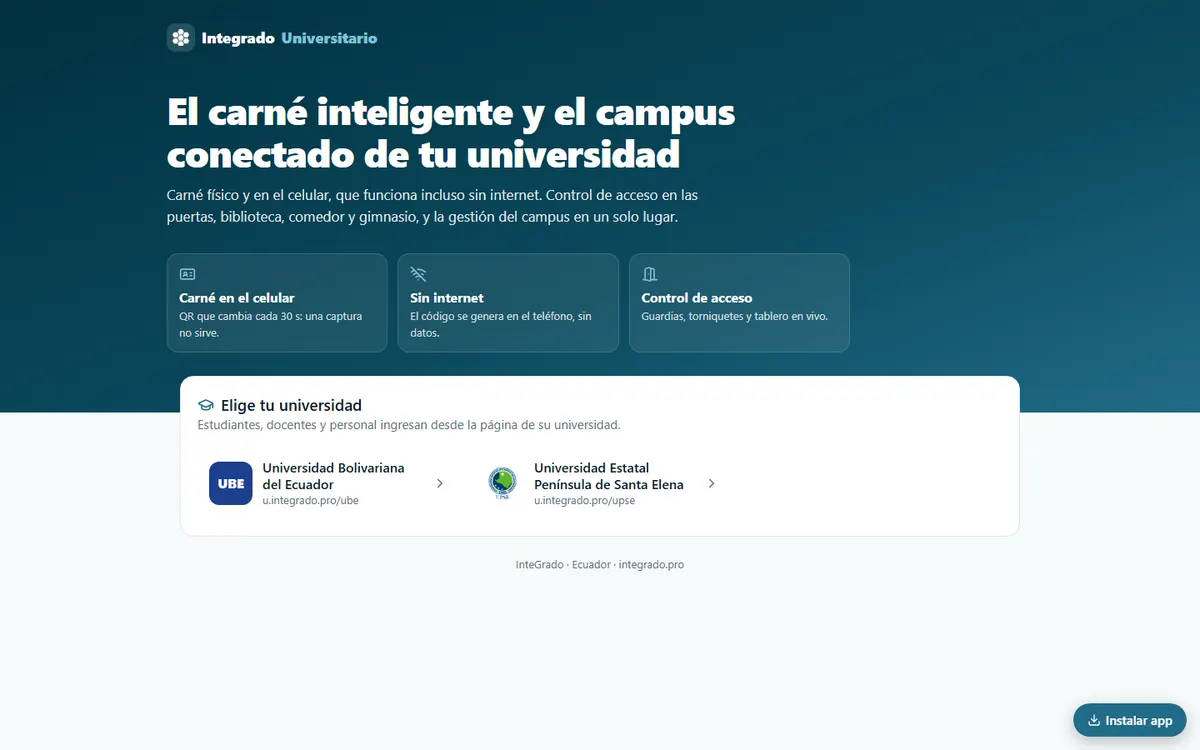The image size is (1200, 750).
Task: Click the InteGrado · Ecuador · integrado.pro footer
Action: coord(600,565)
